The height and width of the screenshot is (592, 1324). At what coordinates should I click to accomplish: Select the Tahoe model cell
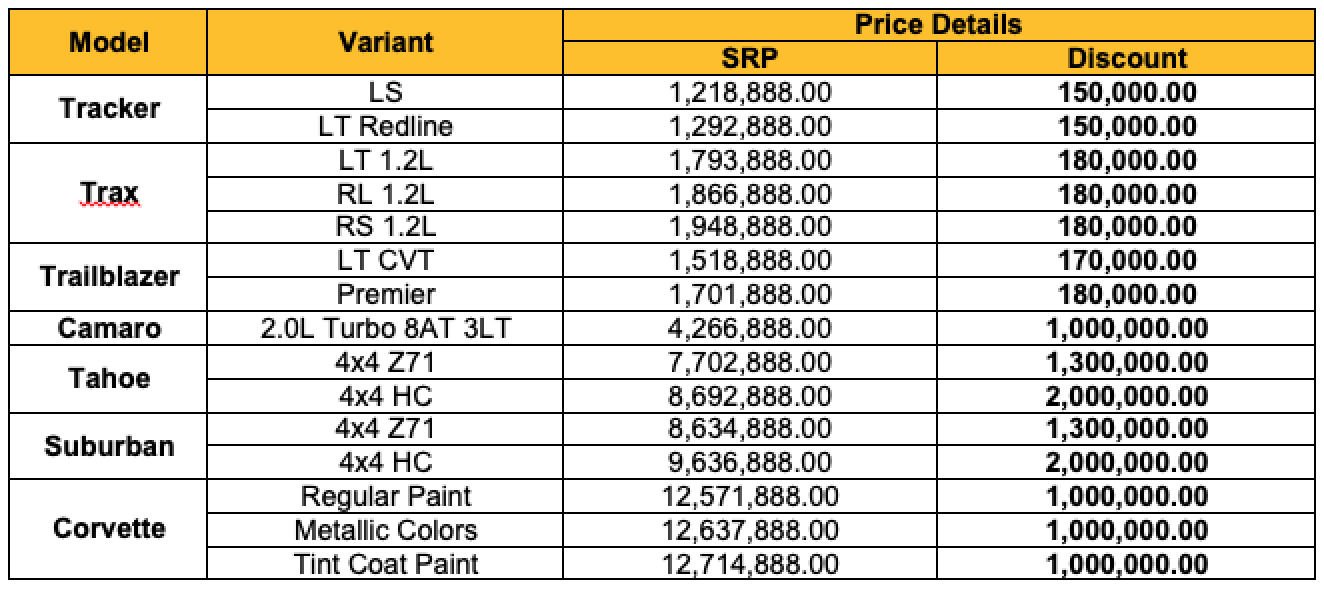point(109,378)
